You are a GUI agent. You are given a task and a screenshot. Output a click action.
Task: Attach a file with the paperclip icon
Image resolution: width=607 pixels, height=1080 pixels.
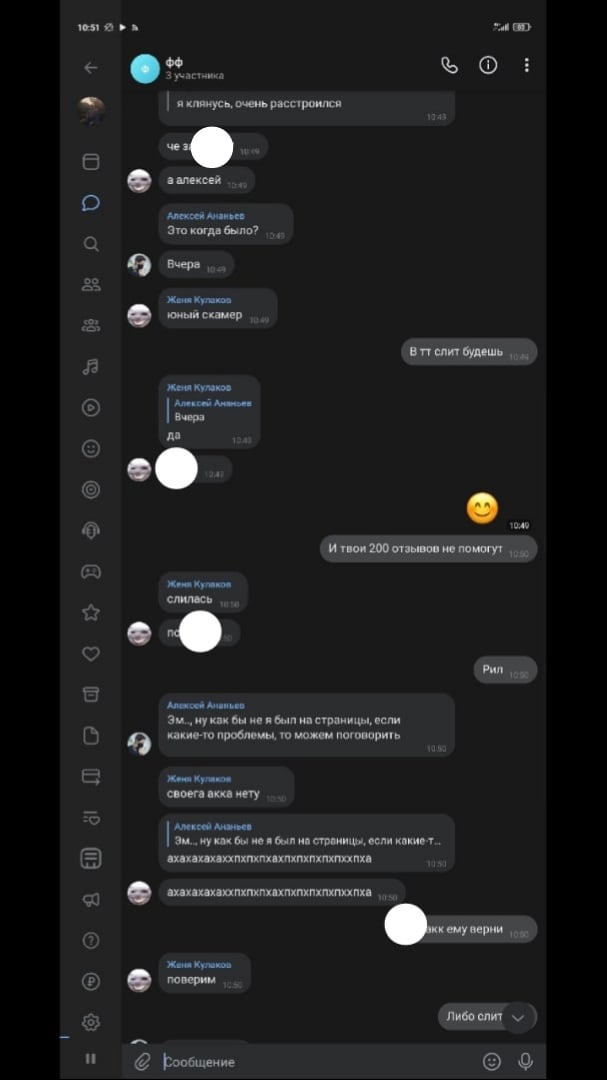click(x=142, y=1061)
